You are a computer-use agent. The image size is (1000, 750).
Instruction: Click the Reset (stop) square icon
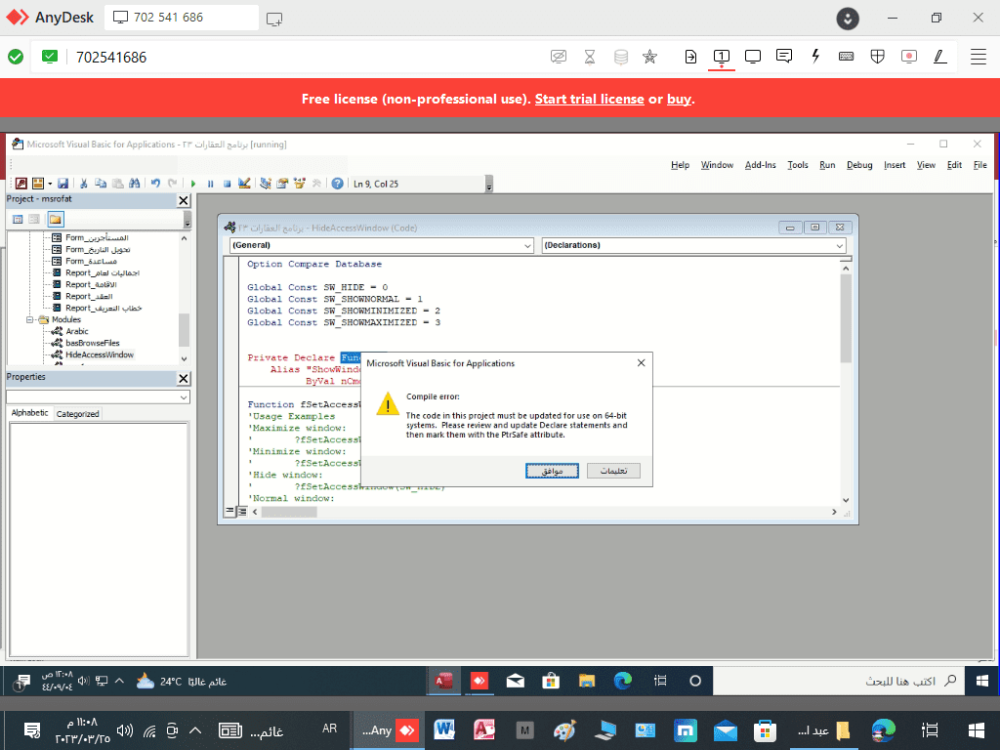[x=227, y=184]
